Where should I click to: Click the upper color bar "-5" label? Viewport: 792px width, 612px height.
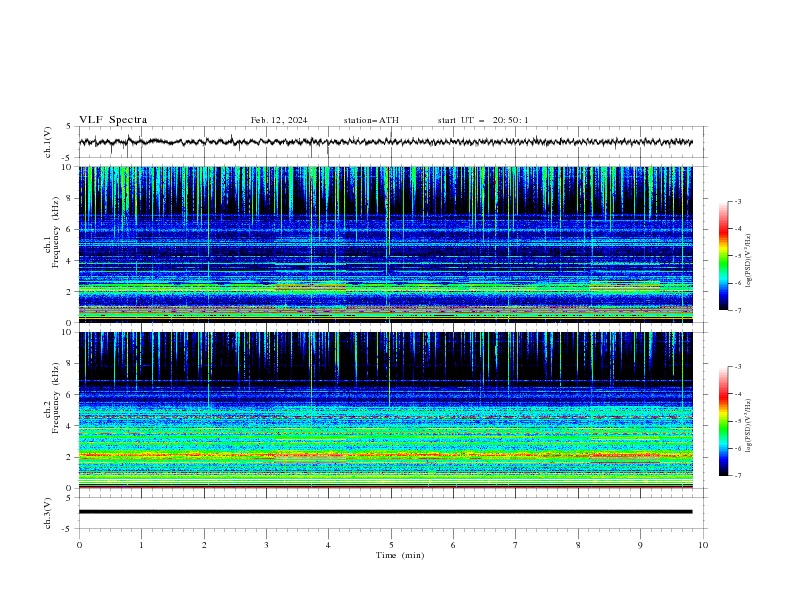(737, 256)
